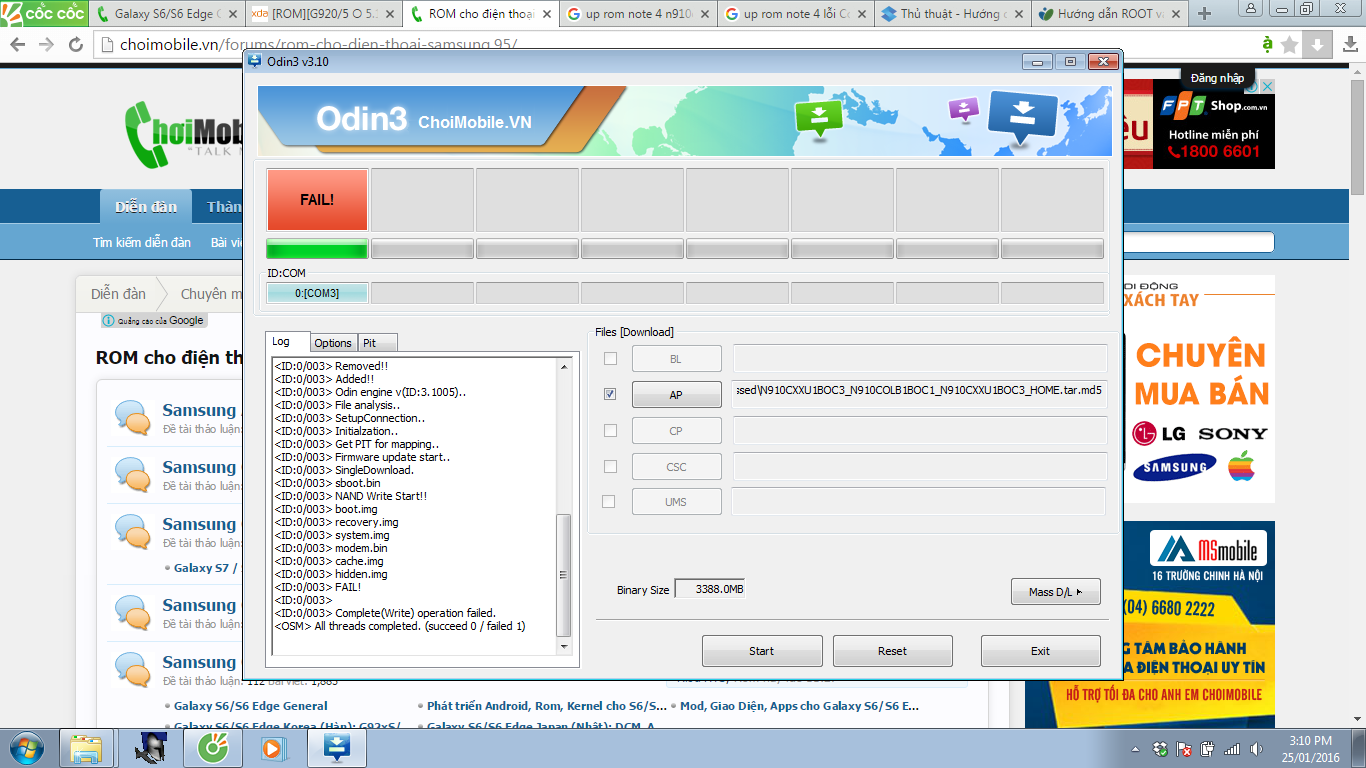
Task: Click the browser Forward arrow
Action: 46,45
